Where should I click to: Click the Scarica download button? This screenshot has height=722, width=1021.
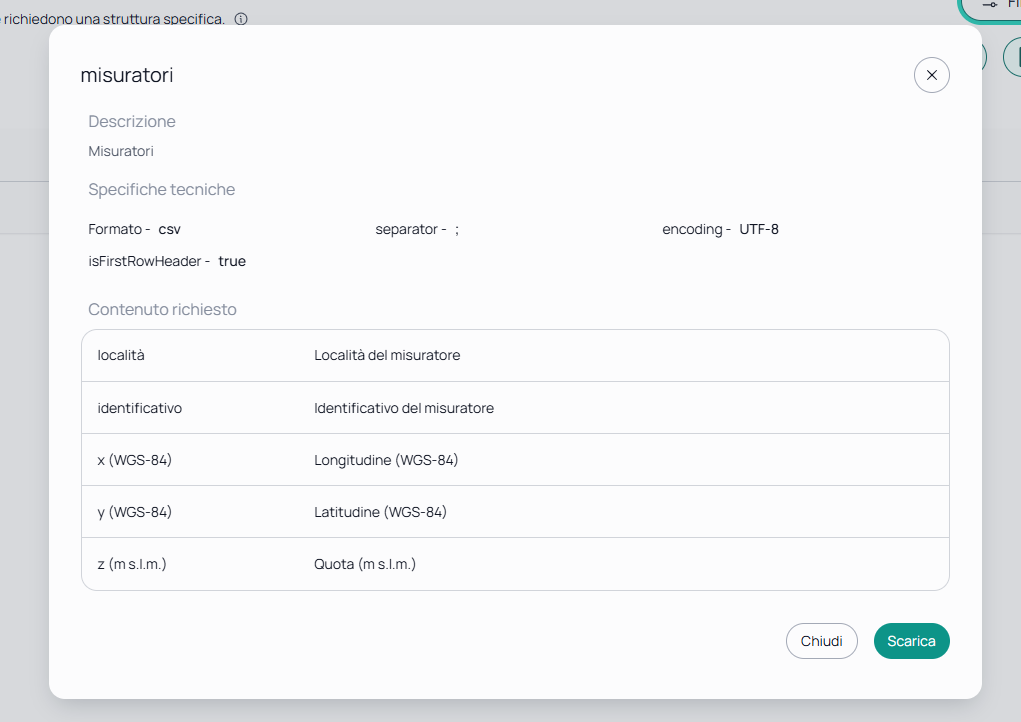(x=911, y=641)
